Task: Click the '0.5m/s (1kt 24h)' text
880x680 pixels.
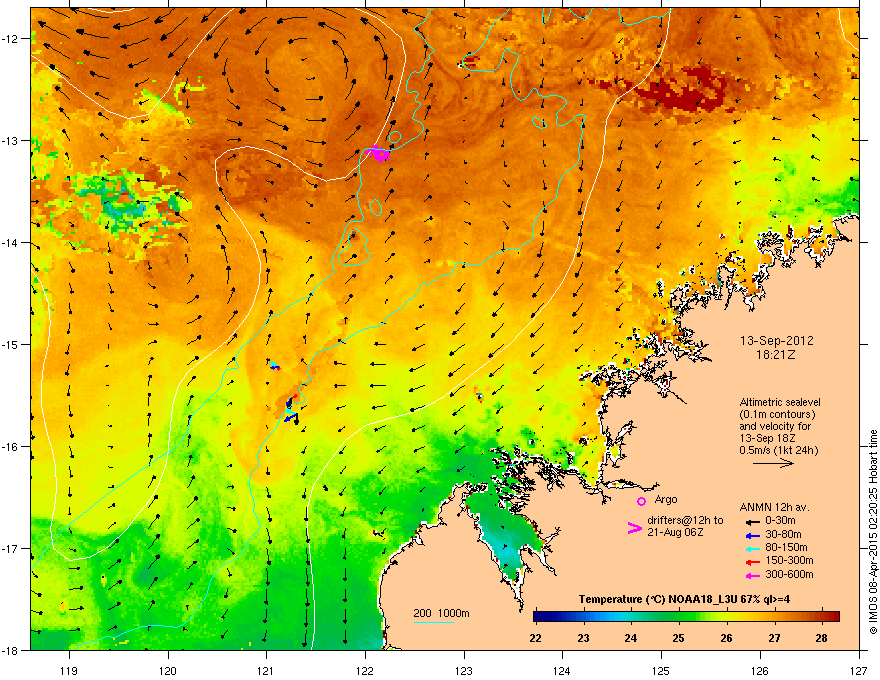Action: point(778,450)
